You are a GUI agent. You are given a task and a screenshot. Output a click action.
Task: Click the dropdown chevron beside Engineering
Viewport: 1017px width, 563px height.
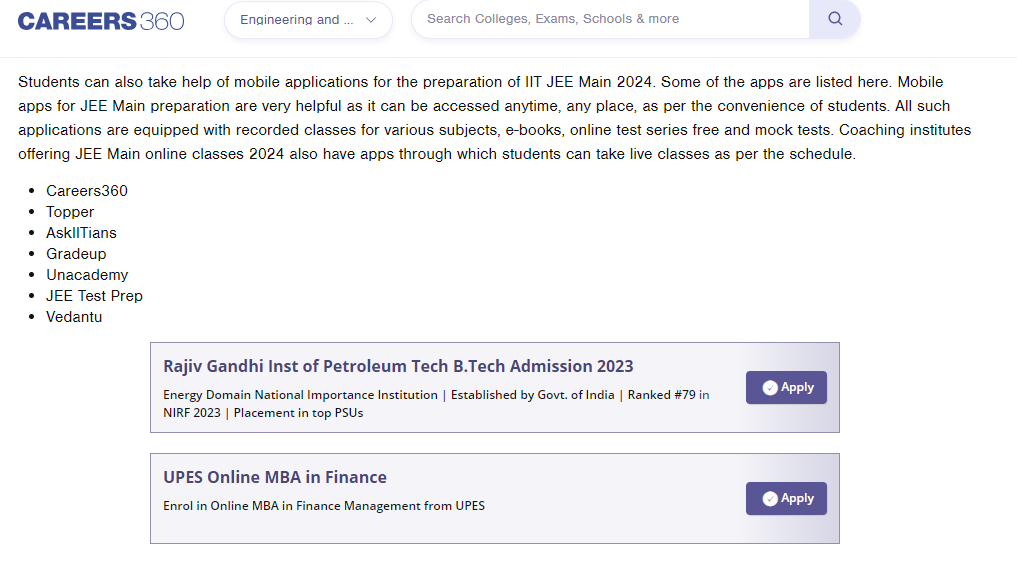tap(371, 20)
